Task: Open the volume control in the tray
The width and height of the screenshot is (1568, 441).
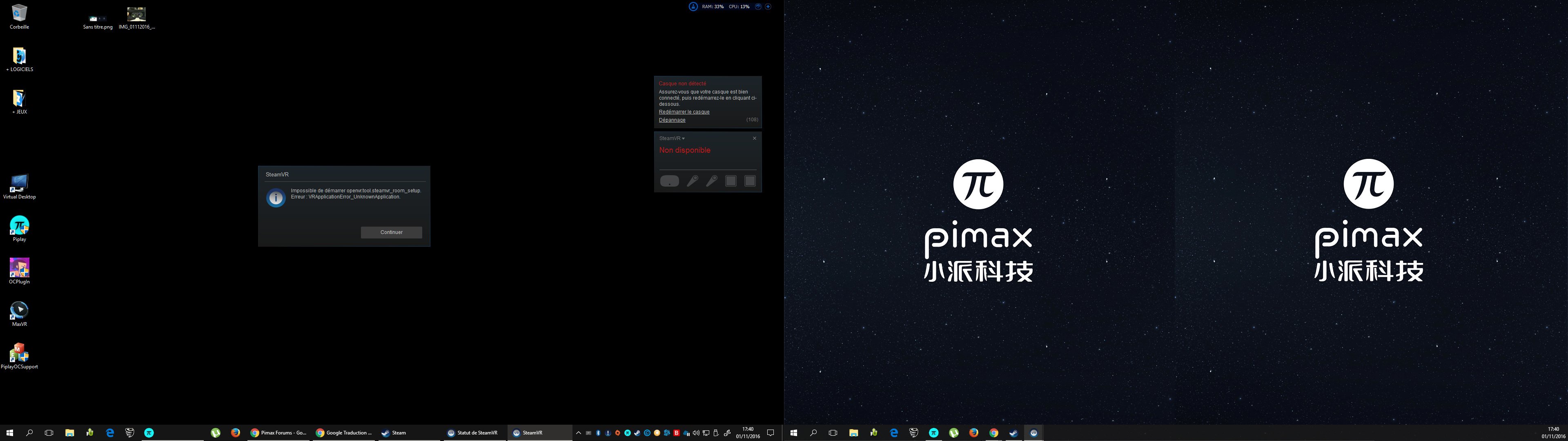Action: (x=696, y=433)
